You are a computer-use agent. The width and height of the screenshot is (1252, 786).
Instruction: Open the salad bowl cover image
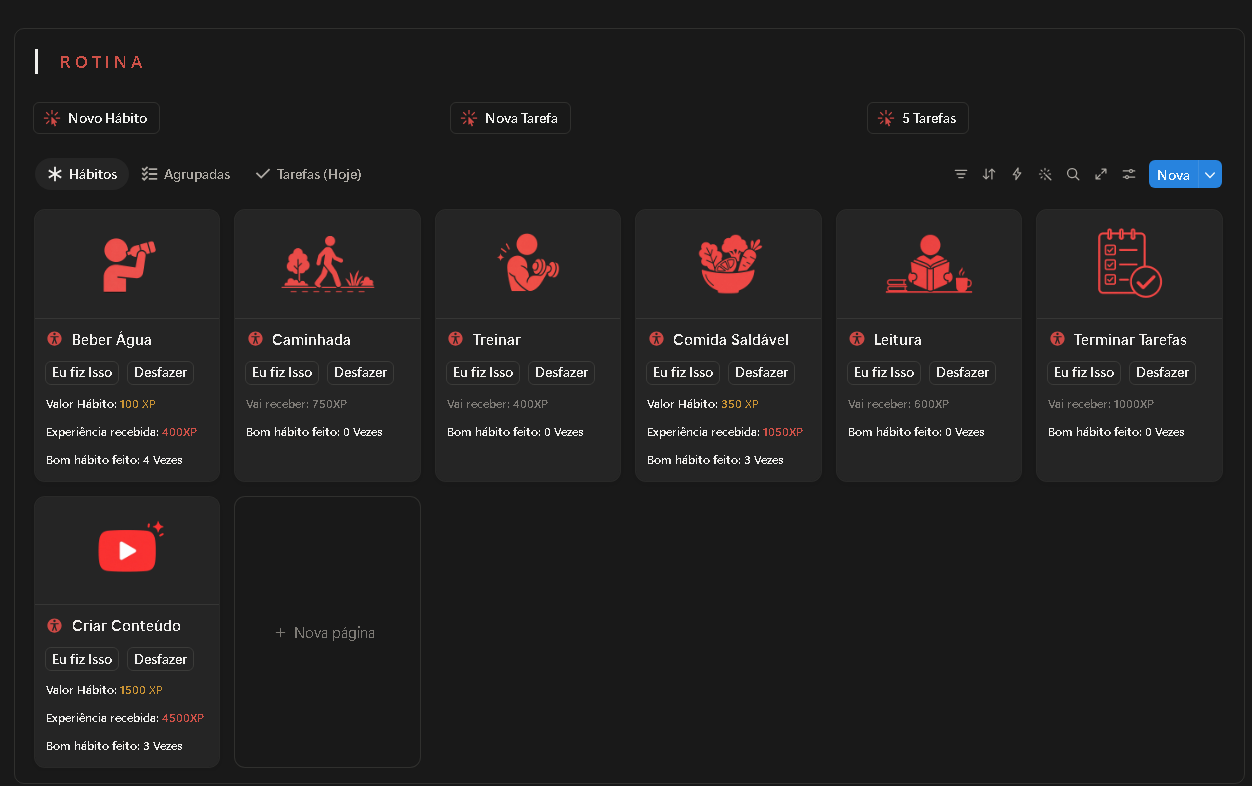click(x=728, y=264)
